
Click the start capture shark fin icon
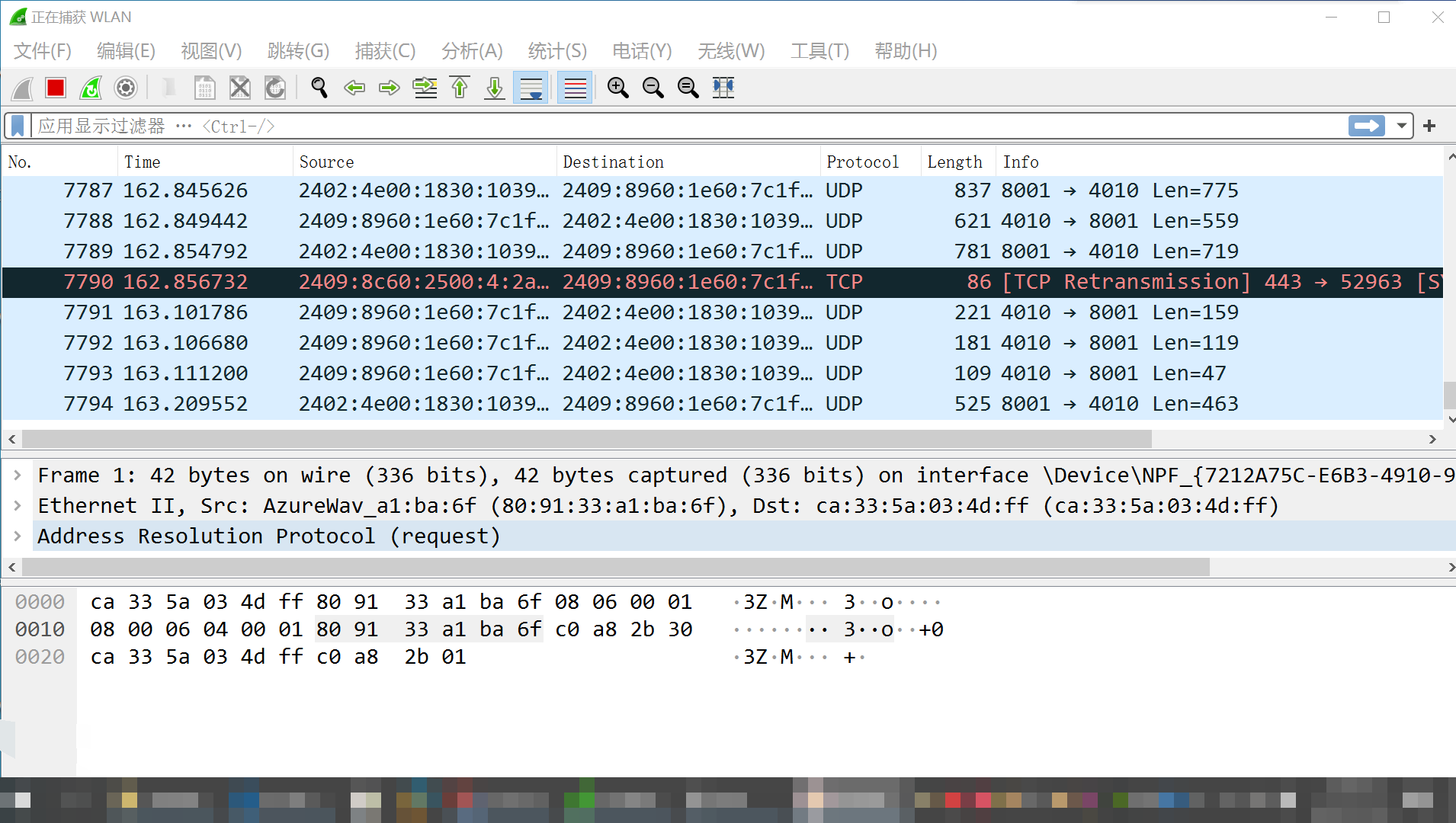(x=22, y=88)
